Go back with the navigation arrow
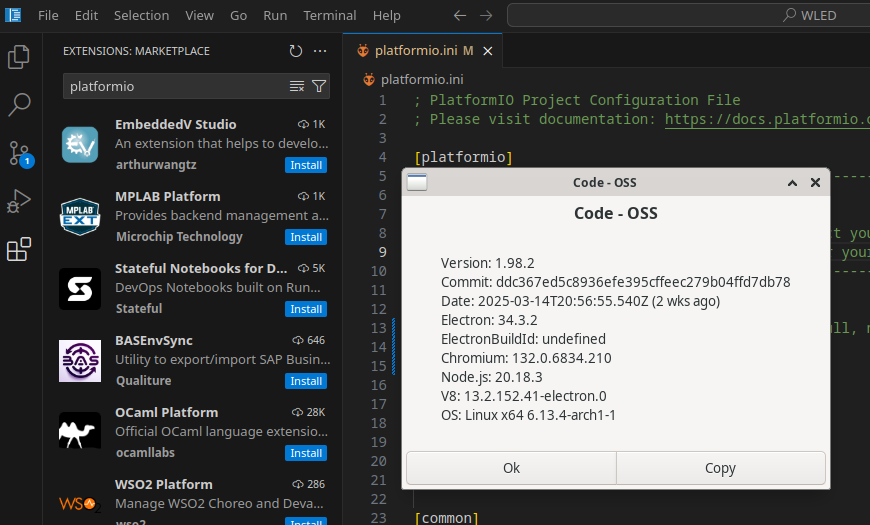 (x=459, y=16)
